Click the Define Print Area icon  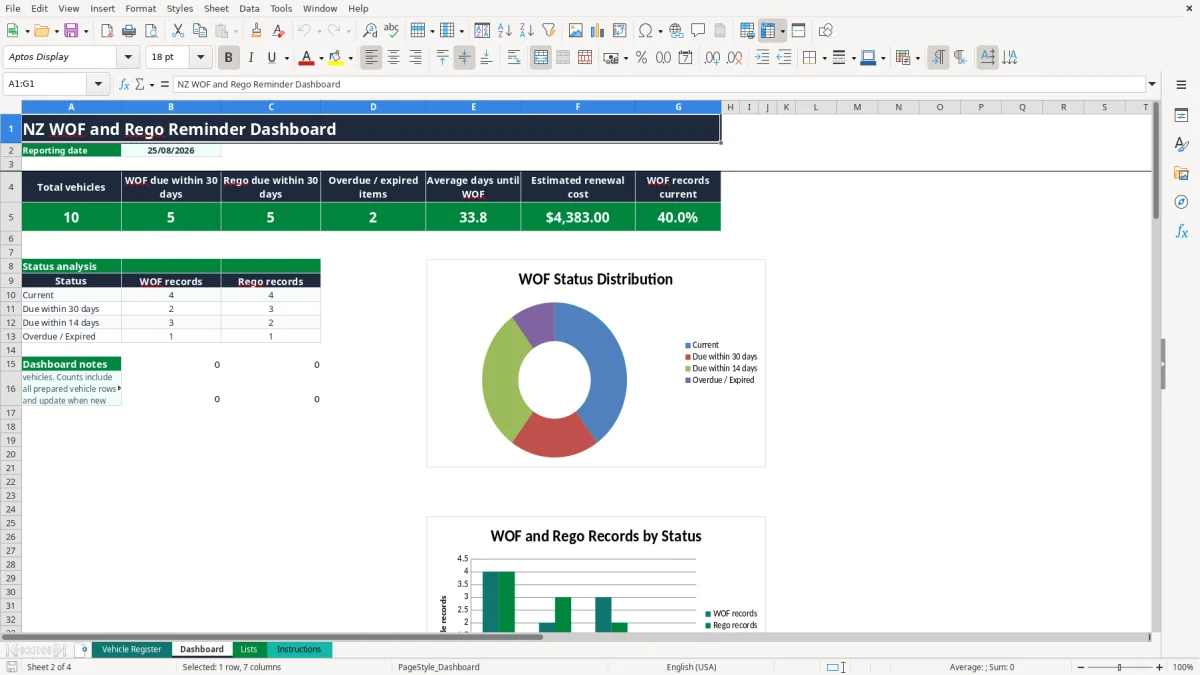pos(747,31)
